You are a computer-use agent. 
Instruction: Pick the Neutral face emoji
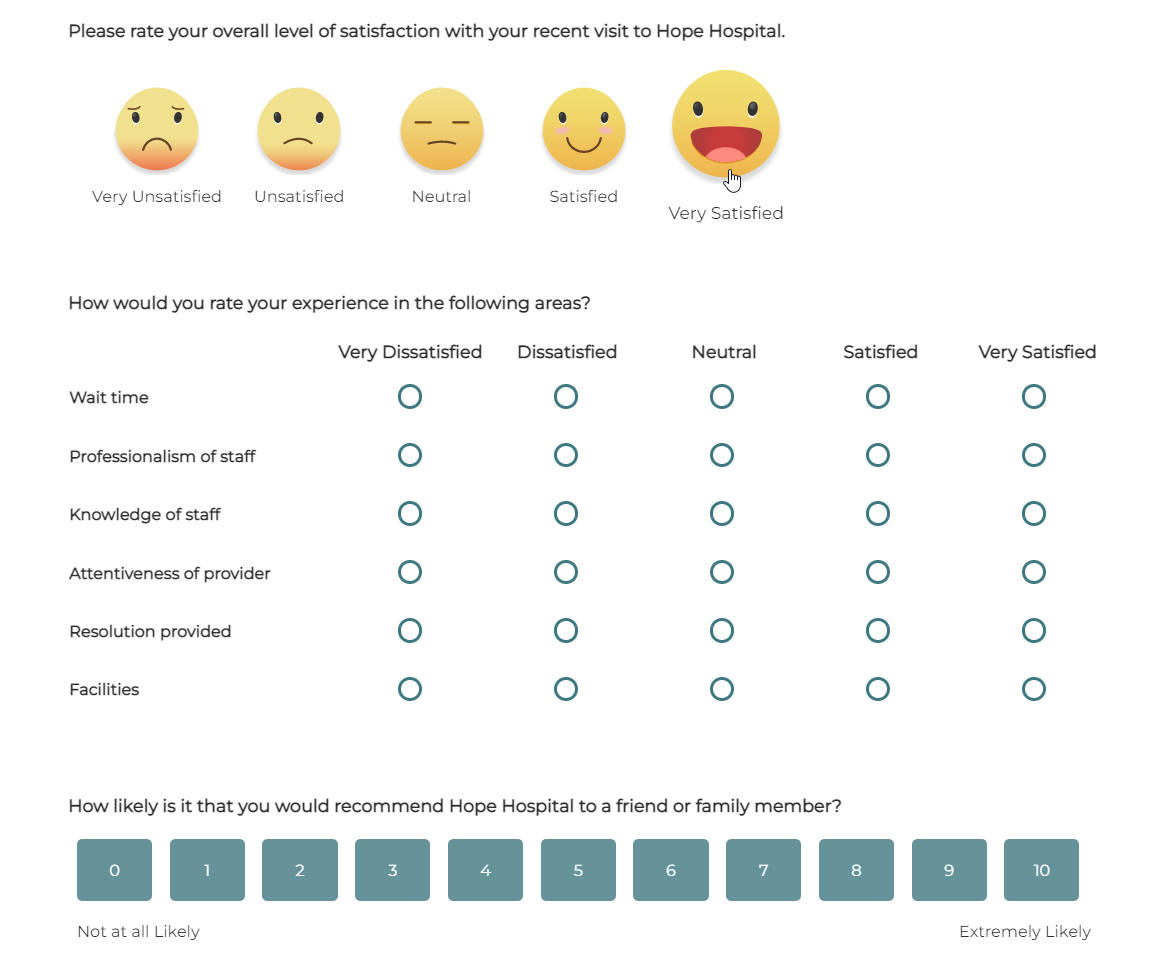pyautogui.click(x=442, y=129)
